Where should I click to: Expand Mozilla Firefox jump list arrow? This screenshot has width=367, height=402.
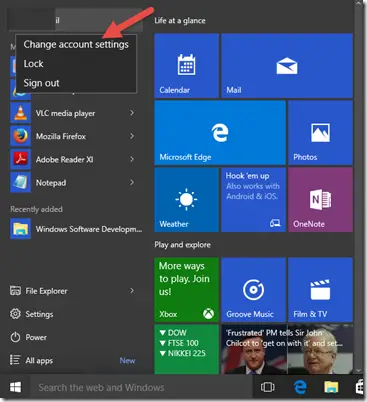pyautogui.click(x=132, y=136)
